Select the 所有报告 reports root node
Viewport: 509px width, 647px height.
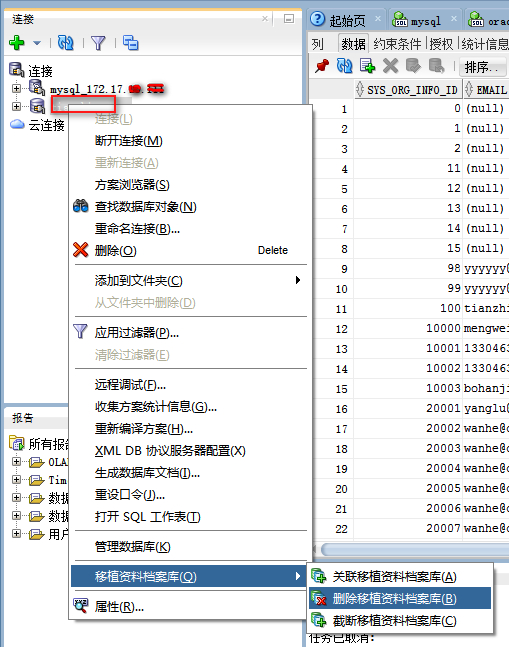pyautogui.click(x=39, y=444)
